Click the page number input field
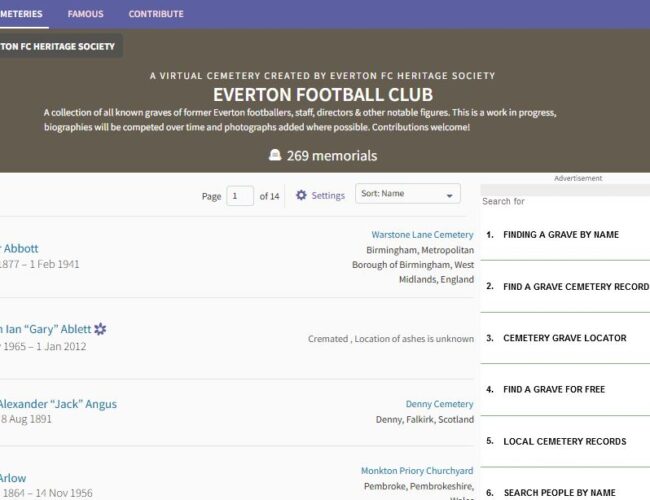Image resolution: width=650 pixels, height=500 pixels. [x=240, y=196]
